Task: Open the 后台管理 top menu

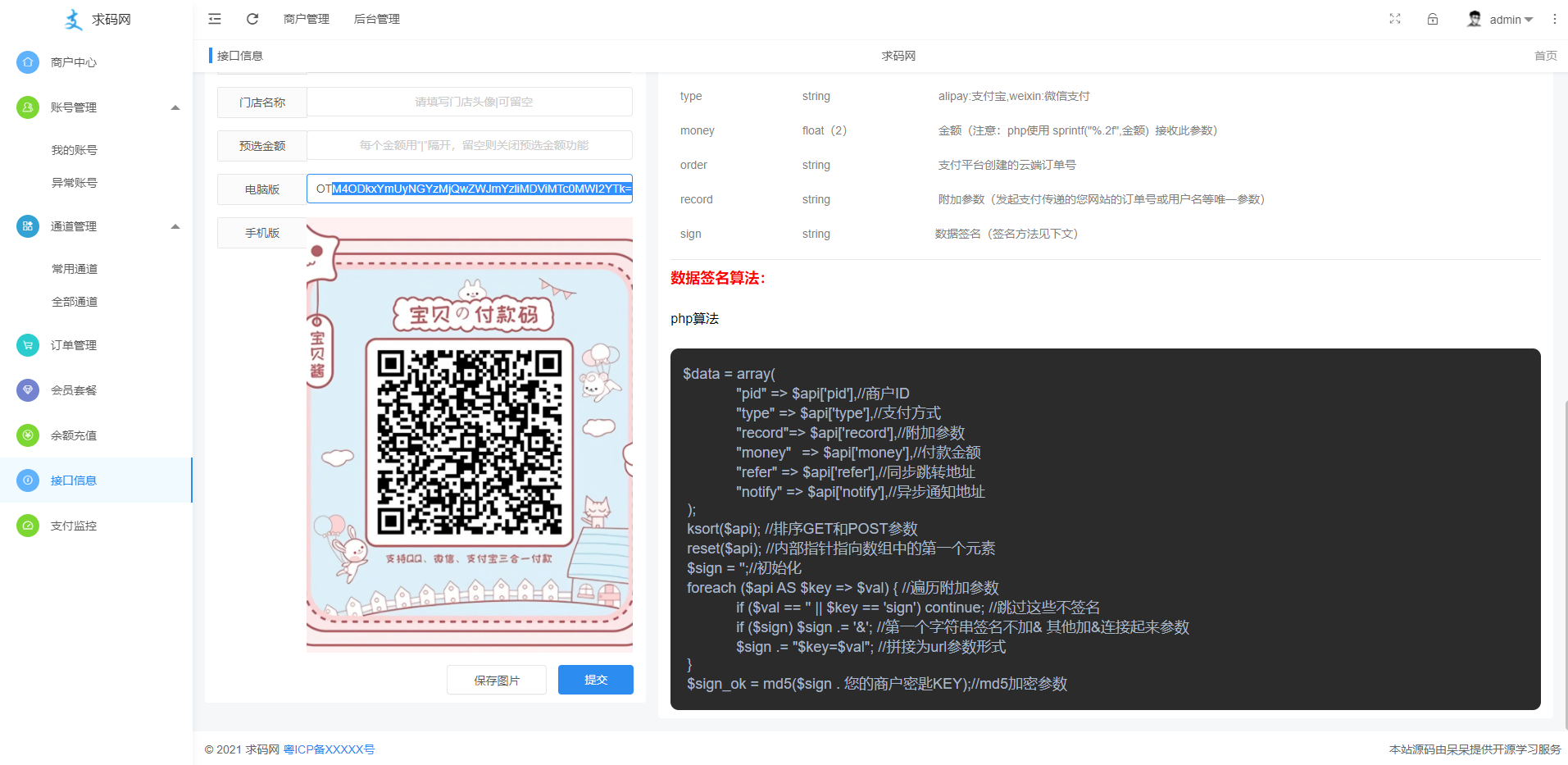Action: click(377, 19)
